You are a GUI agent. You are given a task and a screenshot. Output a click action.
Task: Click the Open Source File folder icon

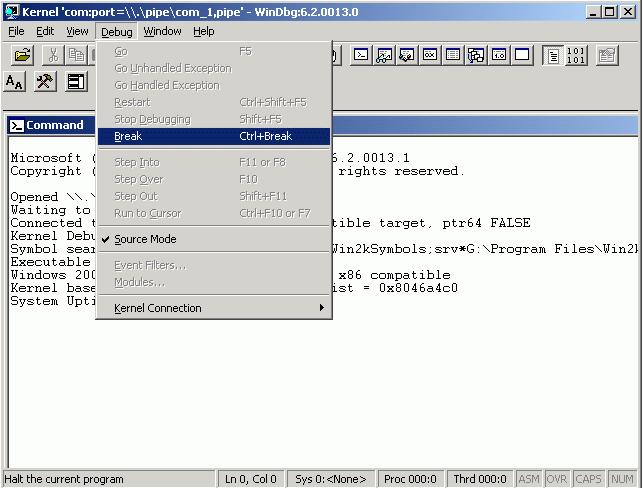click(23, 55)
